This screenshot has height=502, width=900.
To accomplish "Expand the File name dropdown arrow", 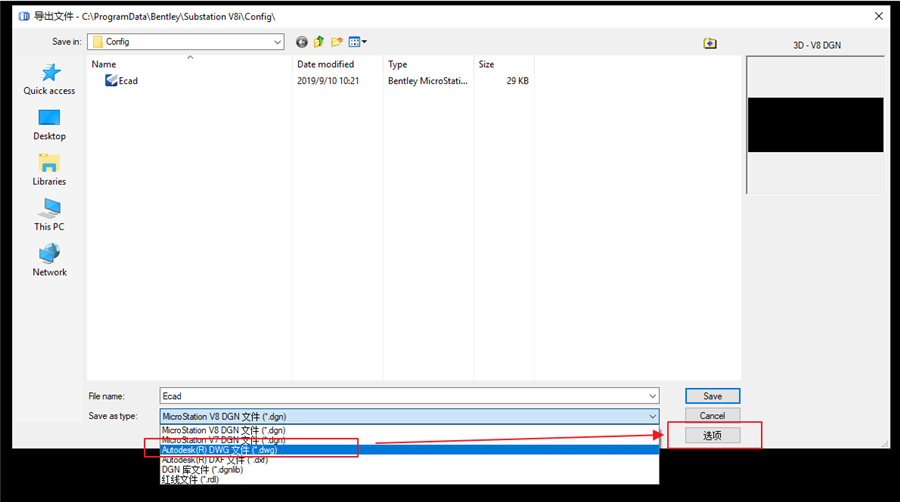I will click(653, 396).
